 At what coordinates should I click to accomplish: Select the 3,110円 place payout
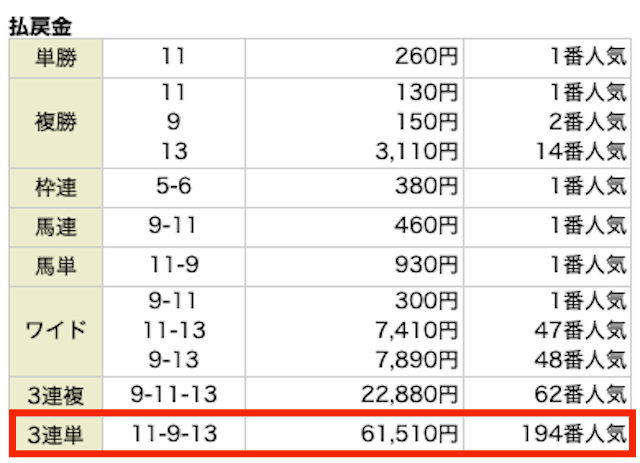click(416, 151)
